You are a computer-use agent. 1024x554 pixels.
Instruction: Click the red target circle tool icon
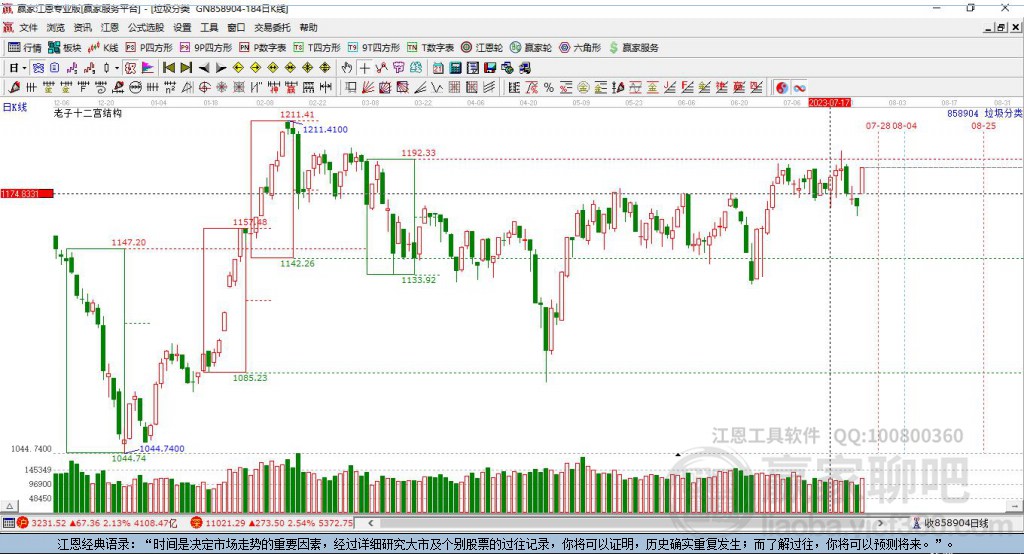[204, 88]
